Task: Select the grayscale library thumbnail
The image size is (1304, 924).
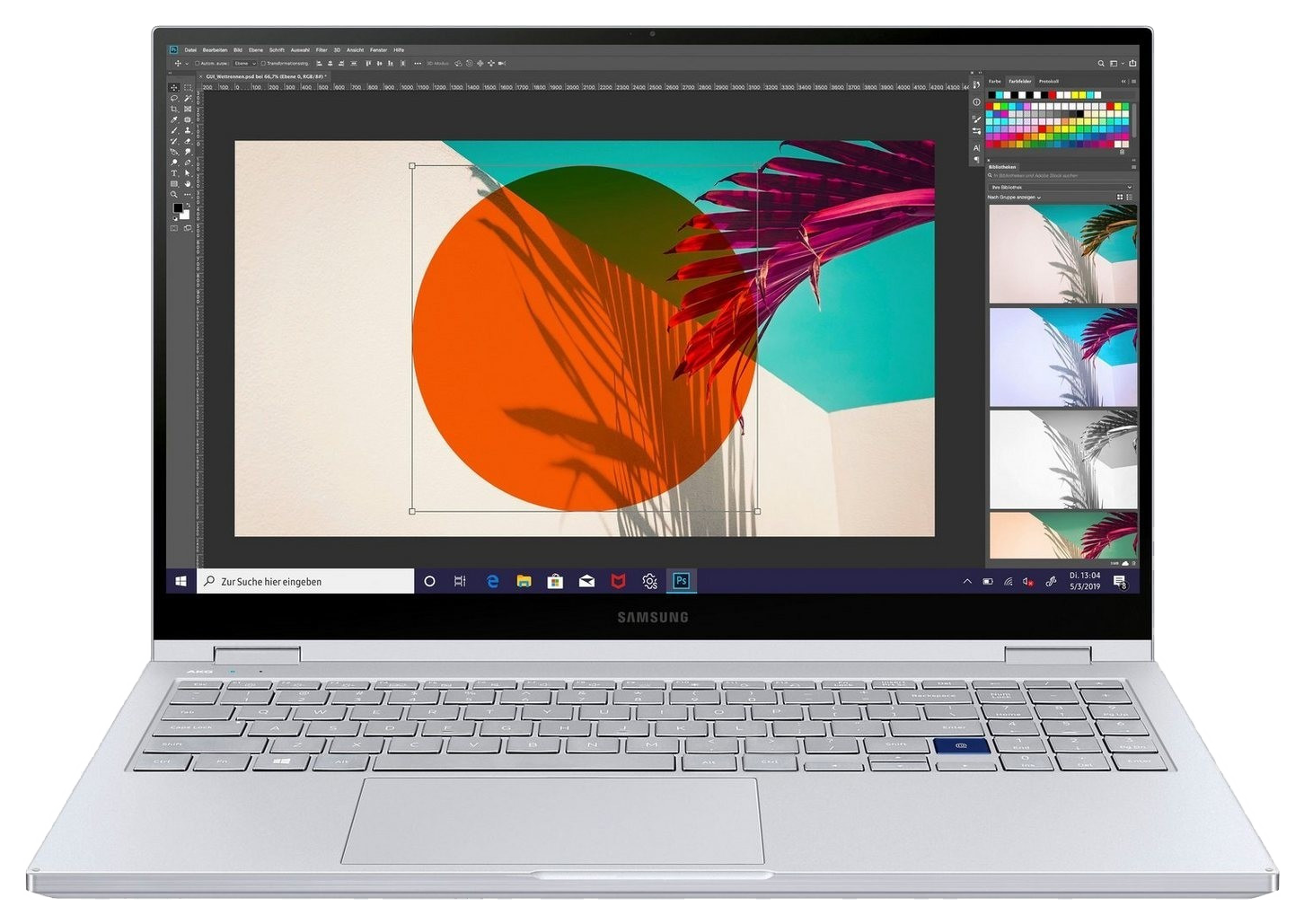Action: click(1062, 459)
